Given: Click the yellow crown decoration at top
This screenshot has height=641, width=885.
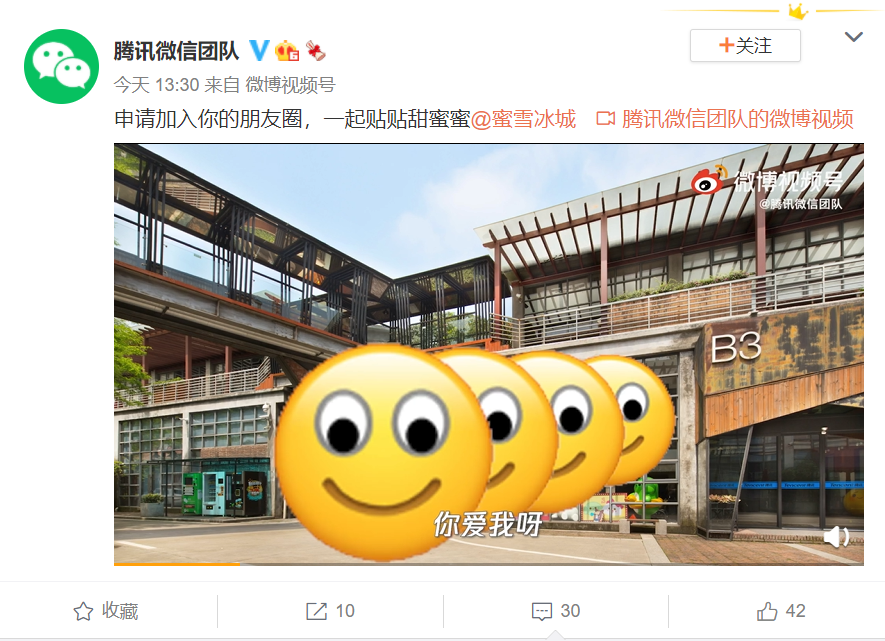Looking at the screenshot, I should tap(798, 11).
